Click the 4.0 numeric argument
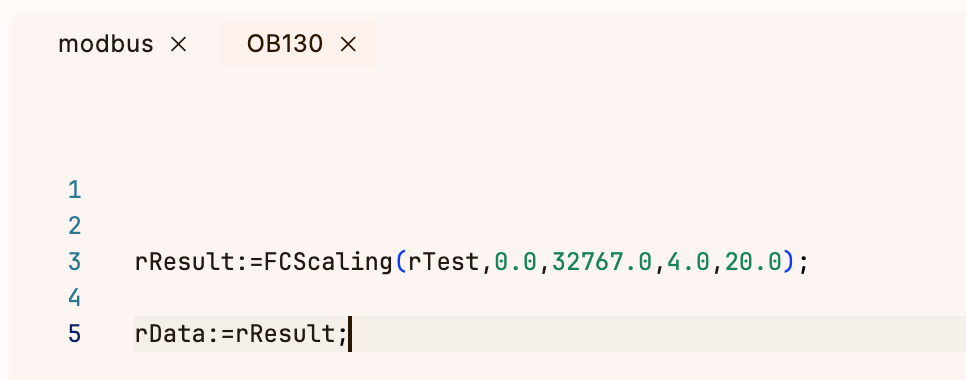This screenshot has width=966, height=380. (x=688, y=262)
